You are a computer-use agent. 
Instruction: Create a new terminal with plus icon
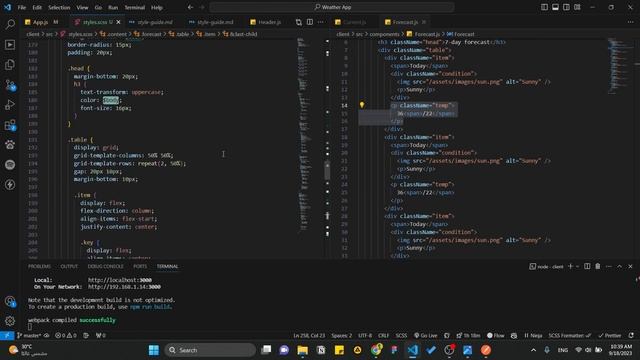[x=570, y=267]
